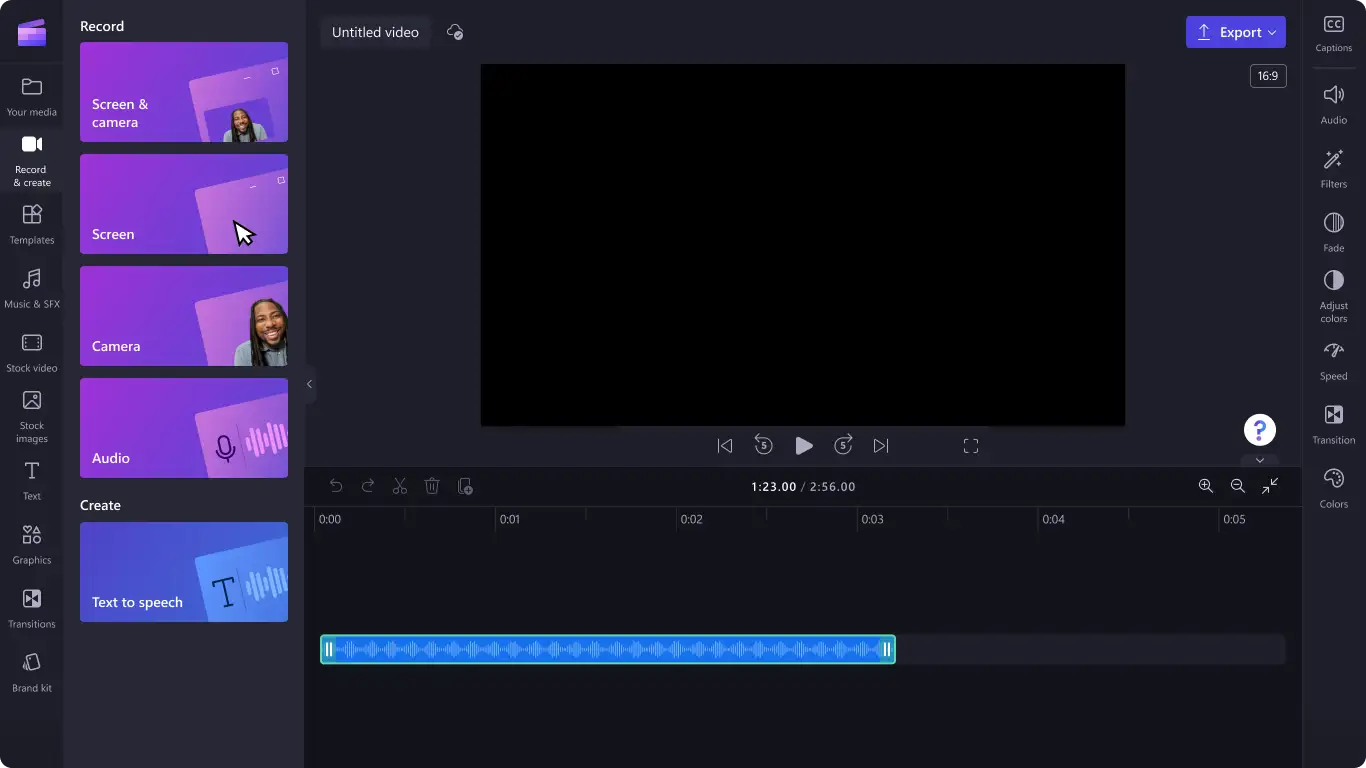Screen dimensions: 1366x768
Task: Open the Music & SFX library
Action: coord(32,289)
